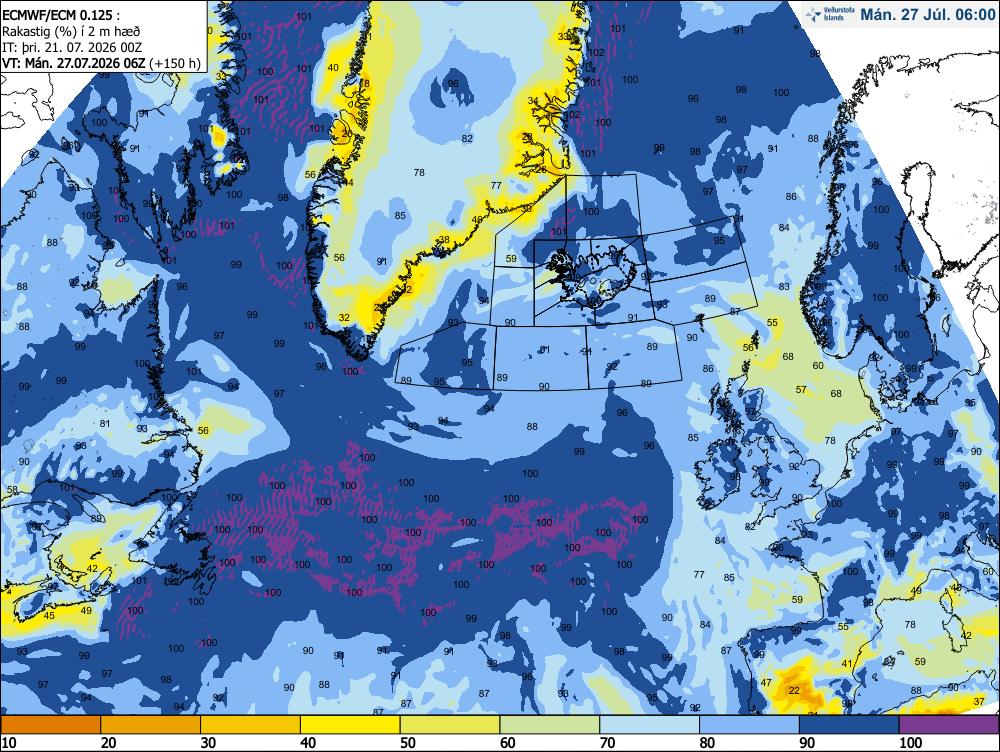
Task: Click the humidity value '57' over the North Sea
Action: click(801, 389)
